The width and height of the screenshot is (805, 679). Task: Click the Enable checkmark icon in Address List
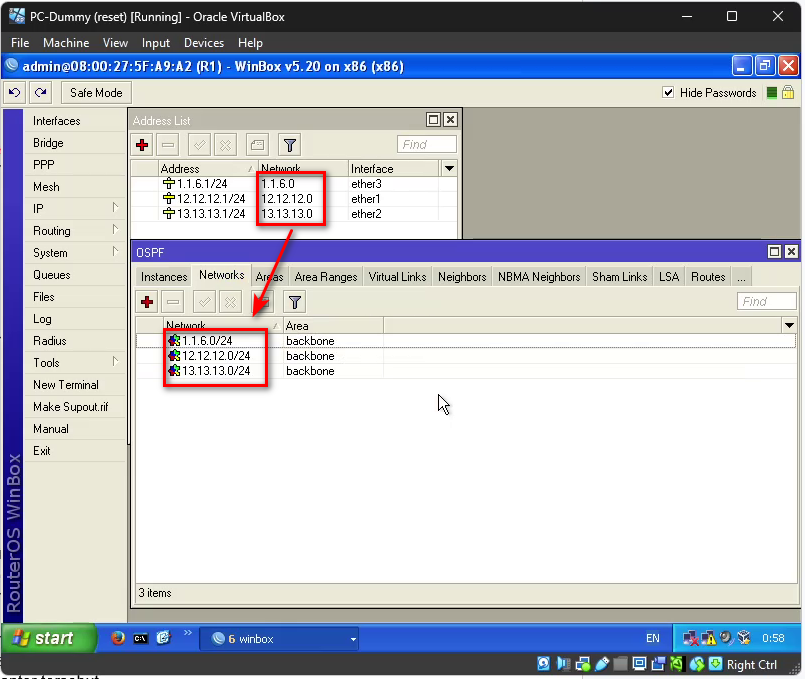click(199, 145)
